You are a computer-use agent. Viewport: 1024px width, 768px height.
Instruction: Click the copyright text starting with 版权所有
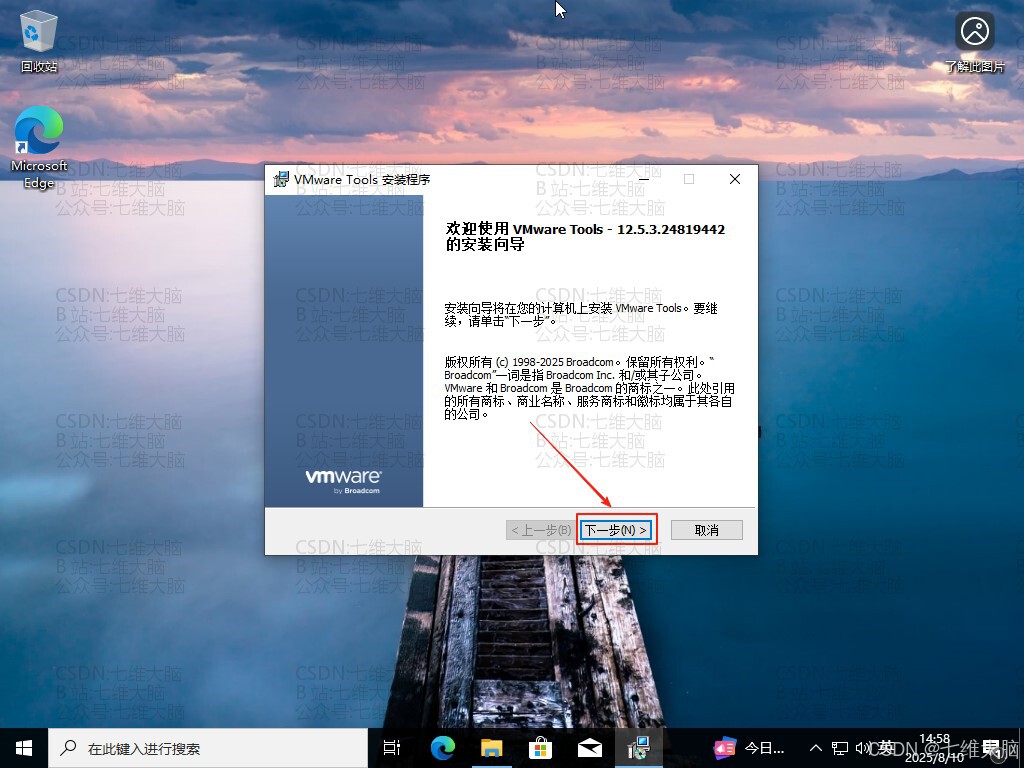tap(589, 388)
